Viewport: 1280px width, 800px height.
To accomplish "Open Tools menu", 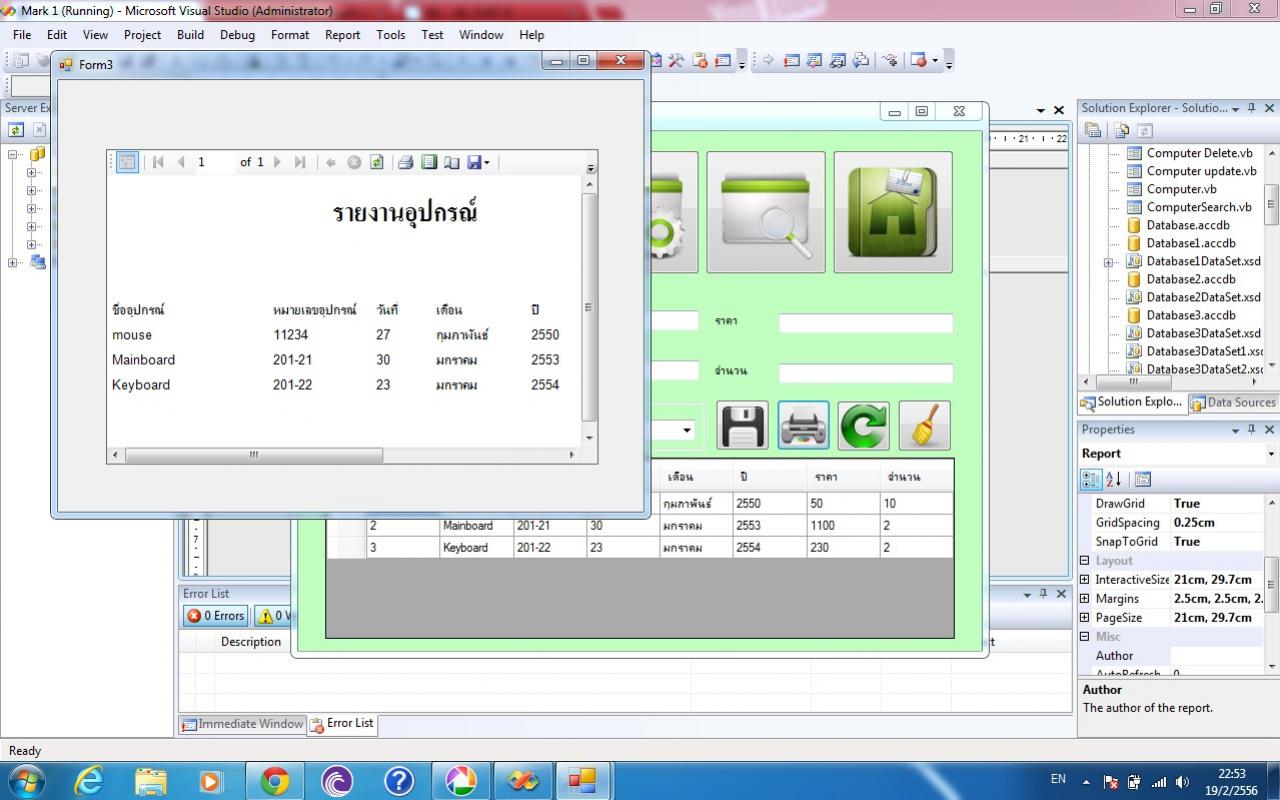I will [391, 34].
